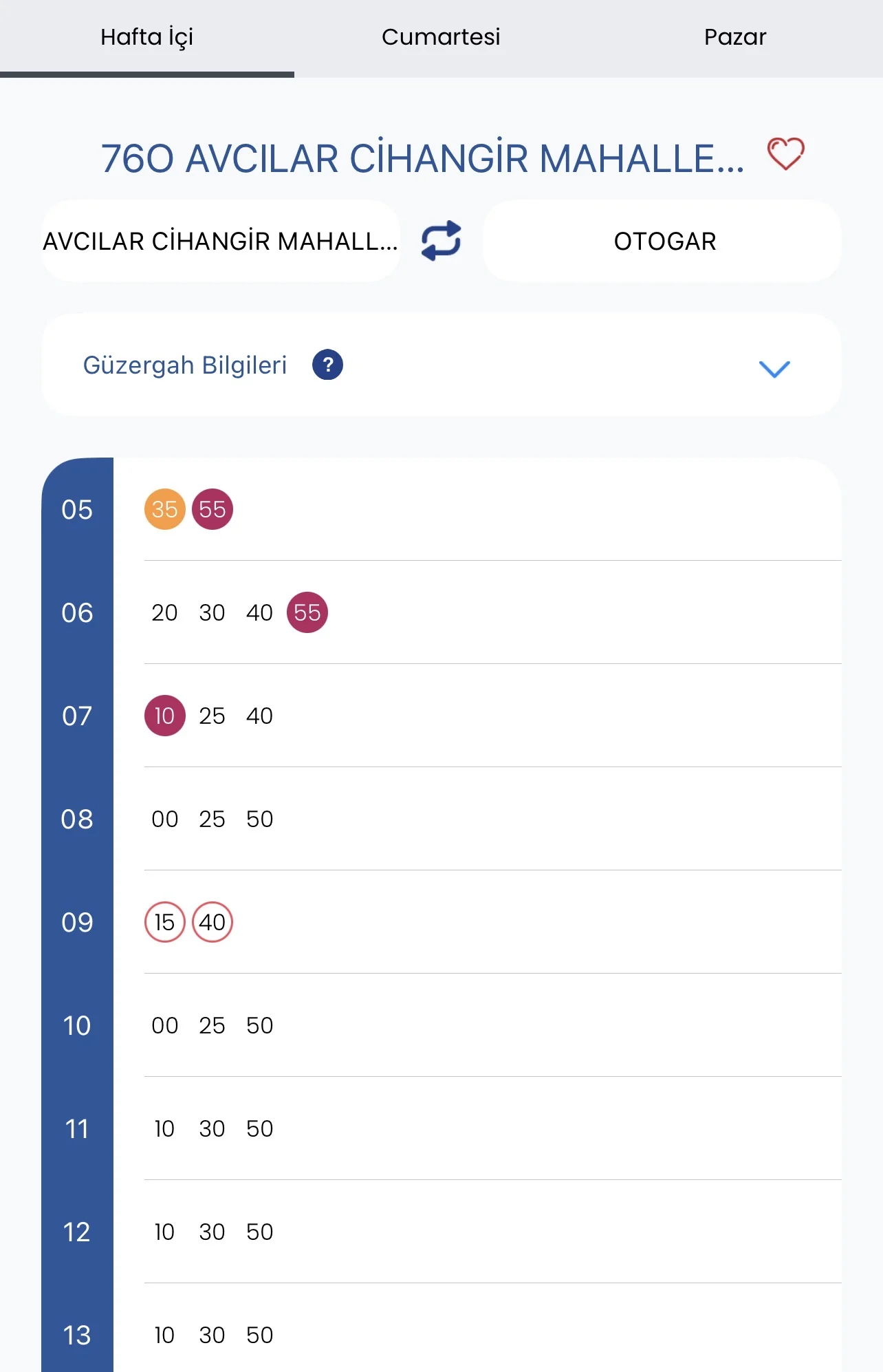Switch to the Pazar tab
This screenshot has width=883, height=1372.
click(x=734, y=37)
